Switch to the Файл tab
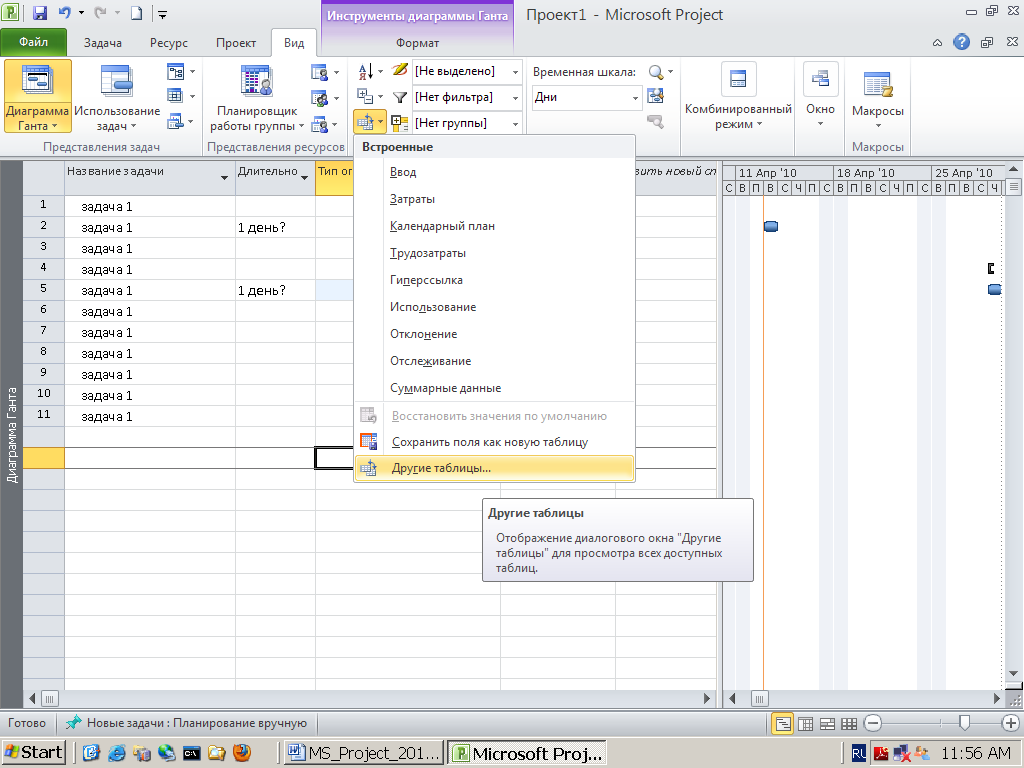 [x=33, y=42]
